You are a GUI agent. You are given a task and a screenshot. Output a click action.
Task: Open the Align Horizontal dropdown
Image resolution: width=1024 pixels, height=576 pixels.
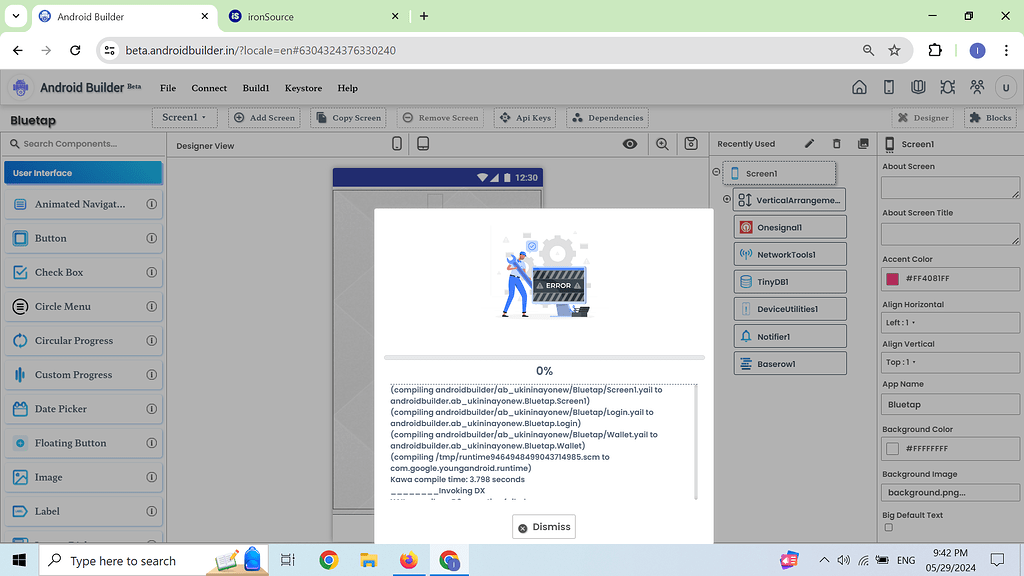click(950, 322)
